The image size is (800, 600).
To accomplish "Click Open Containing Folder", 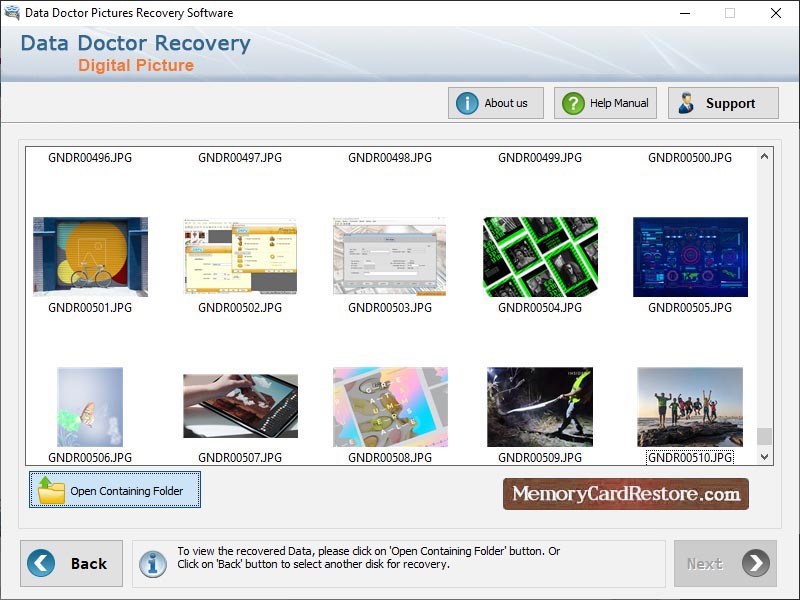I will [x=114, y=491].
